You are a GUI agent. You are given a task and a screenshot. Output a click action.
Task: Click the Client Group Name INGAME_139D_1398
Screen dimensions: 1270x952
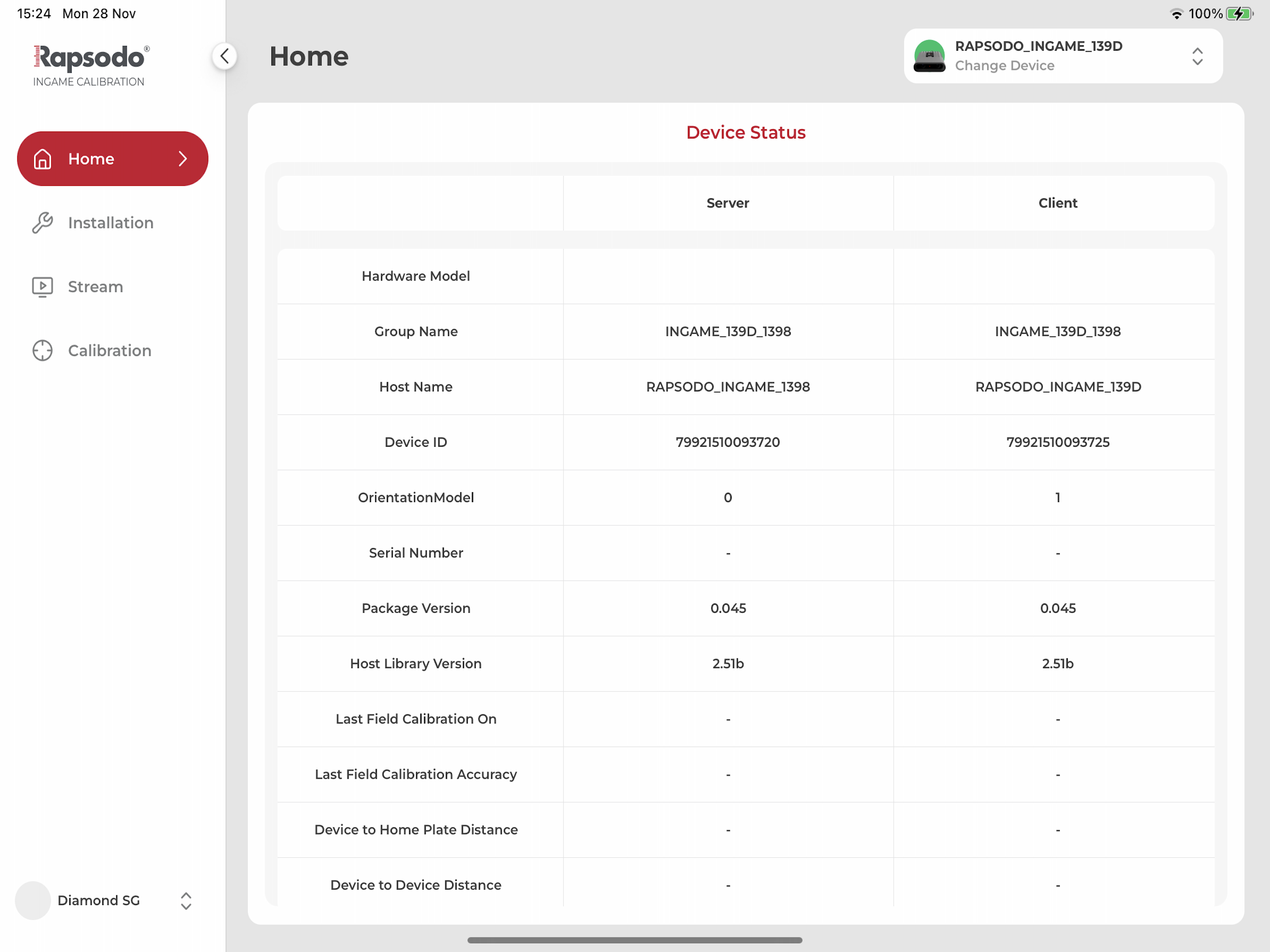click(x=1058, y=331)
